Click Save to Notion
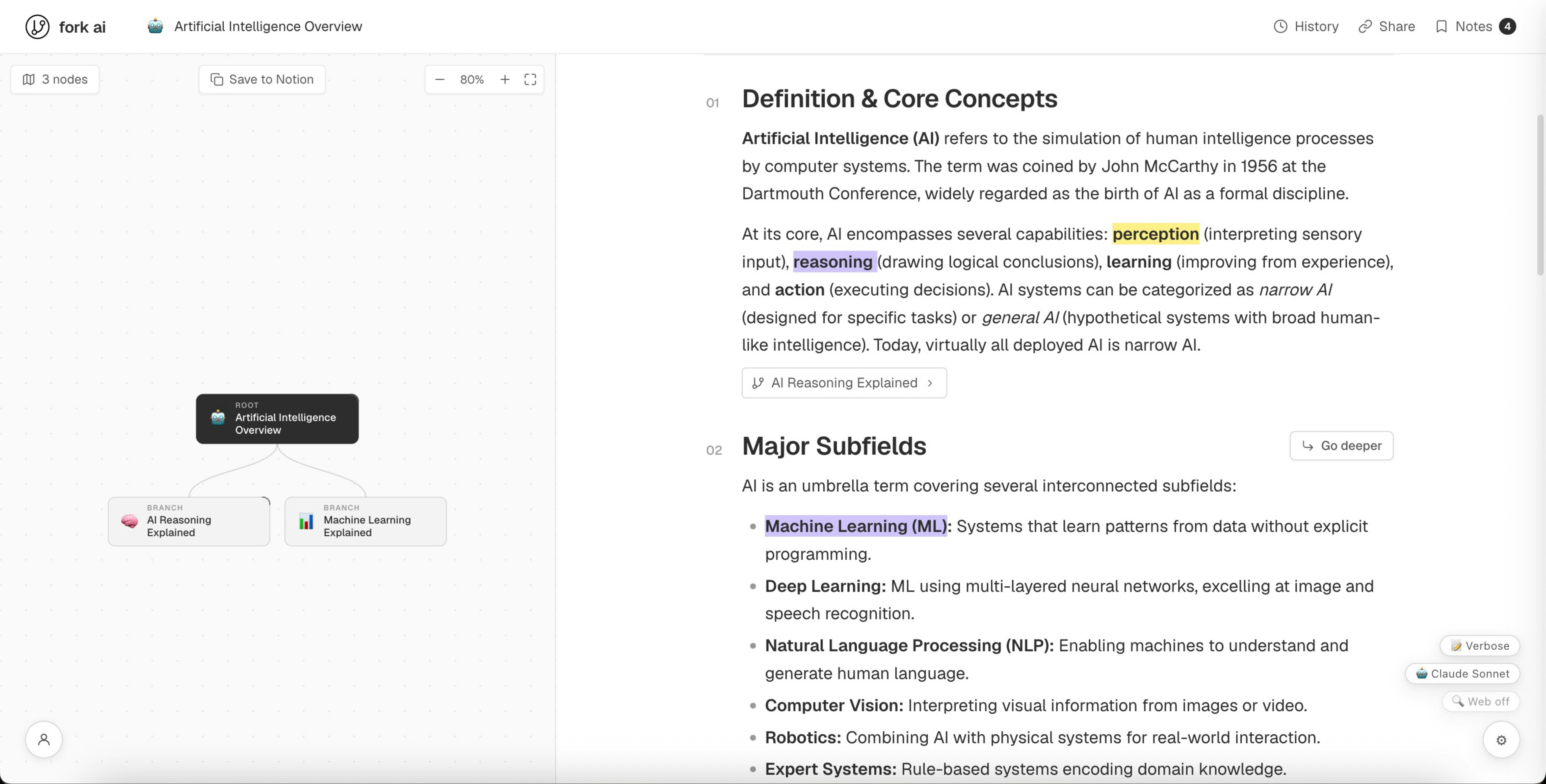The image size is (1546, 784). click(262, 79)
